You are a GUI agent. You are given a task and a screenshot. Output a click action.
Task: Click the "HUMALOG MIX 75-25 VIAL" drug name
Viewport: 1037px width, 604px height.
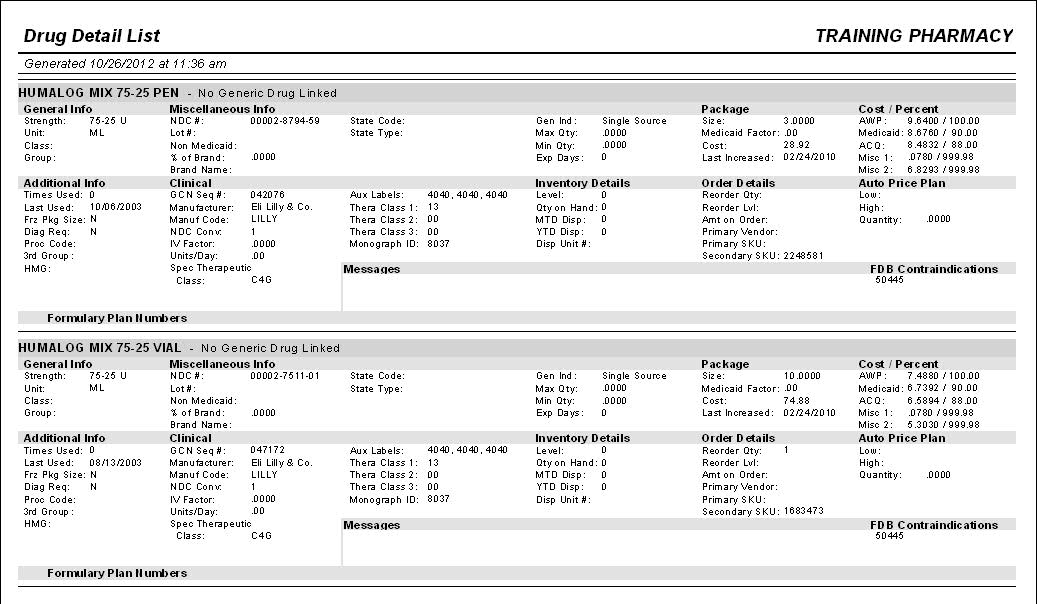click(x=100, y=347)
